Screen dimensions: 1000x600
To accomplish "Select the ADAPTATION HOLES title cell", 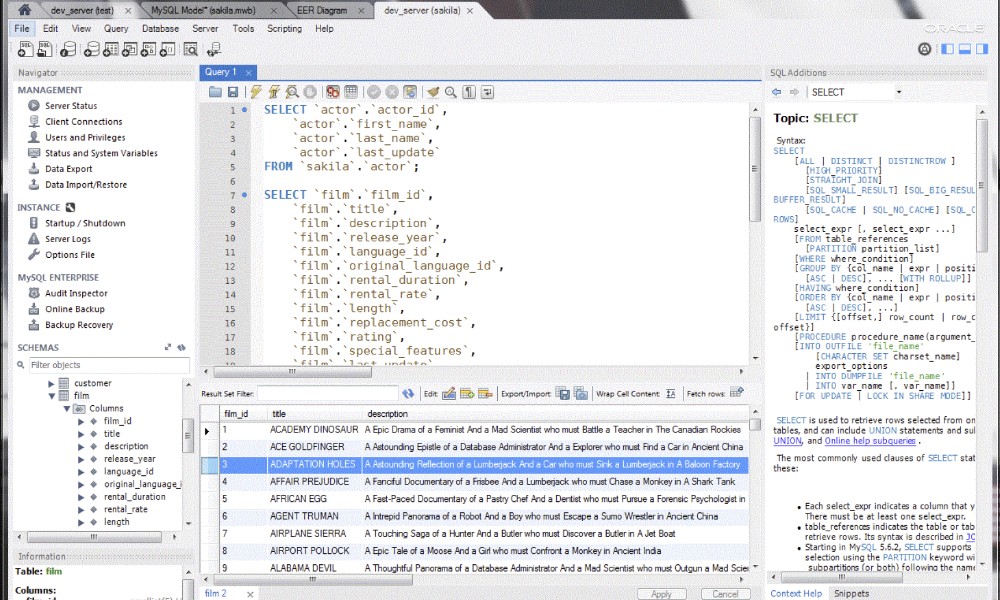I will point(315,465).
